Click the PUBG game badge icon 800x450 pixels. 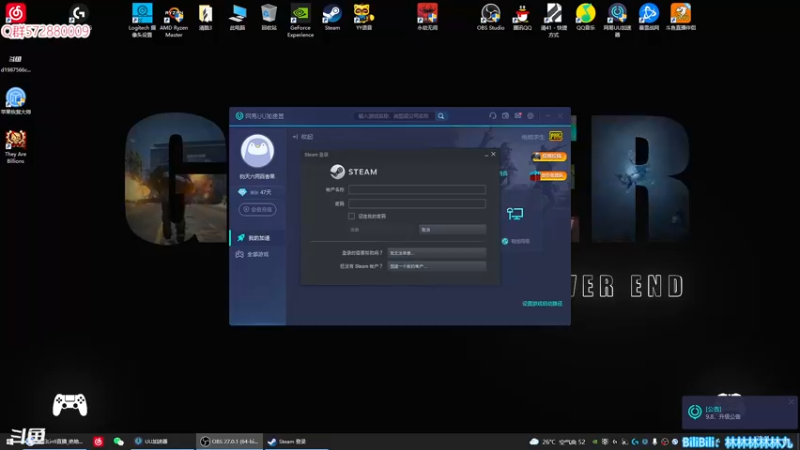click(x=555, y=136)
